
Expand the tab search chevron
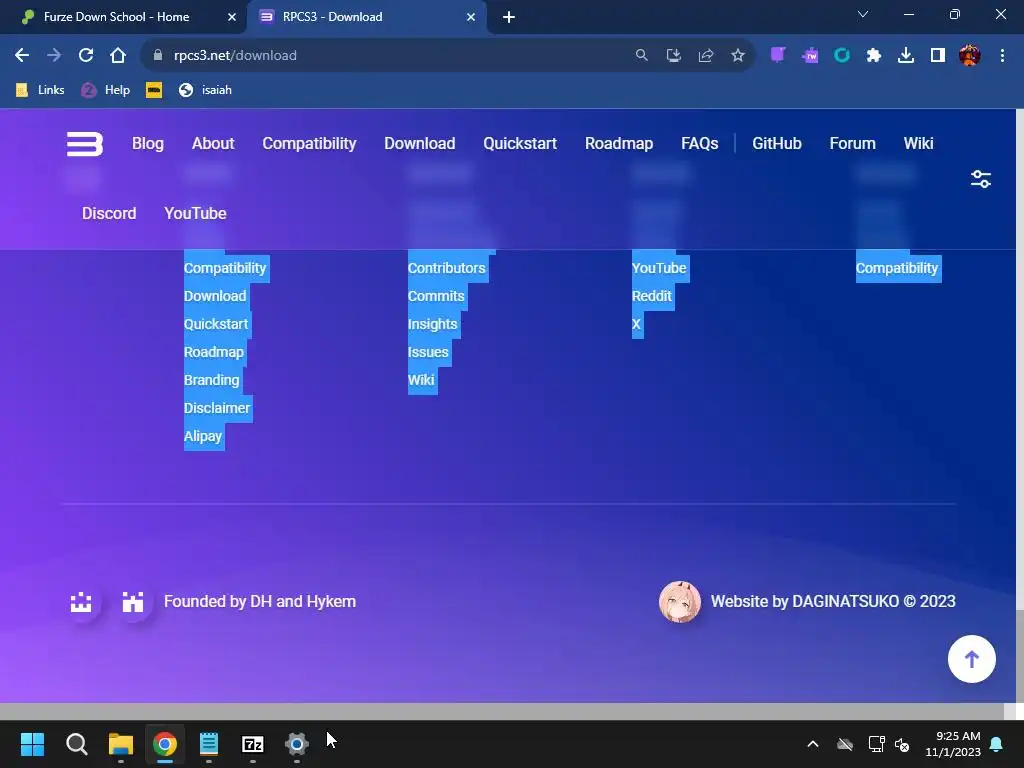[x=863, y=14]
